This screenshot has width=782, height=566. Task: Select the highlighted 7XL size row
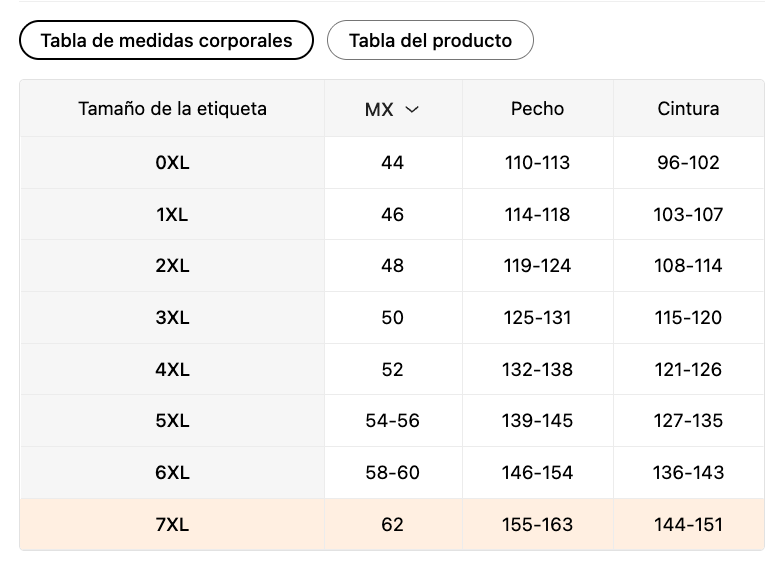(x=392, y=525)
